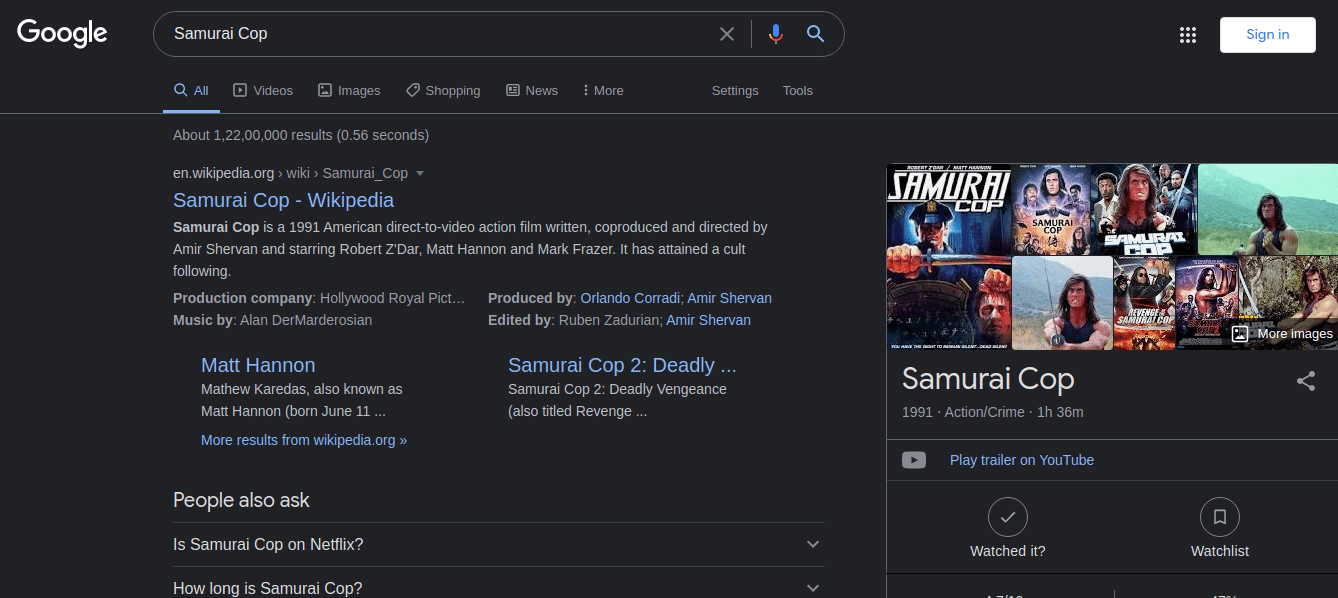Switch to the Images tab
The width and height of the screenshot is (1338, 598).
[349, 90]
